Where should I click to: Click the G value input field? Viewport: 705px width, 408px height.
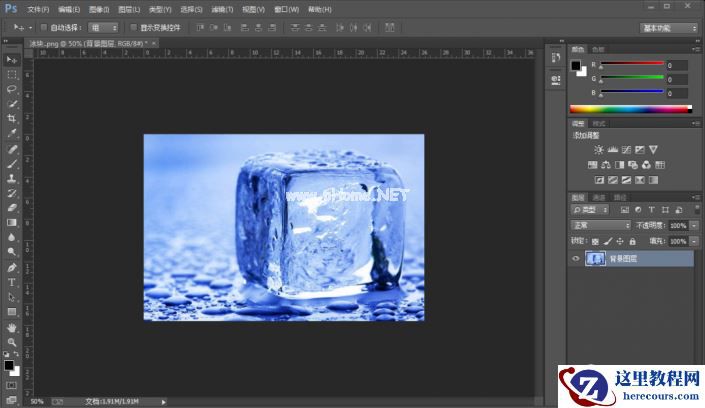click(x=677, y=80)
